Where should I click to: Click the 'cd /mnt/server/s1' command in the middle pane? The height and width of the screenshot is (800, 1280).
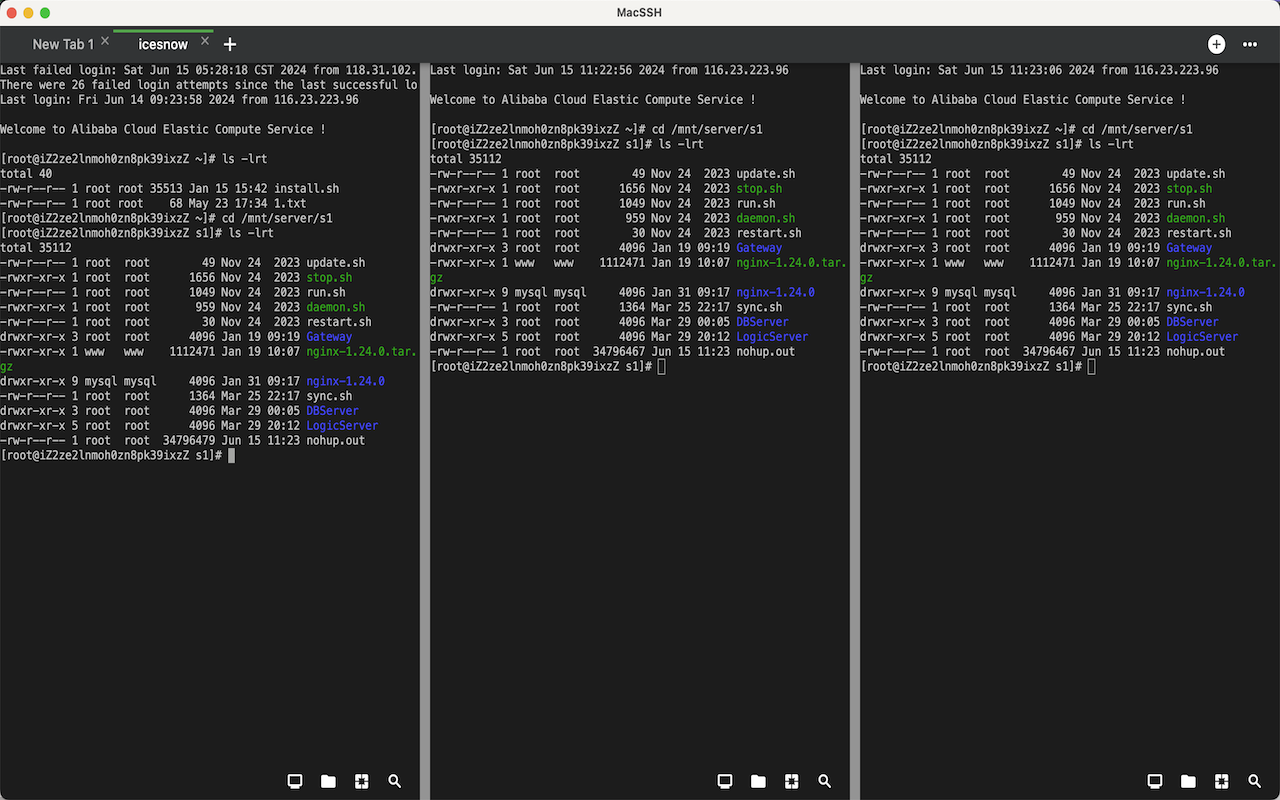707,129
